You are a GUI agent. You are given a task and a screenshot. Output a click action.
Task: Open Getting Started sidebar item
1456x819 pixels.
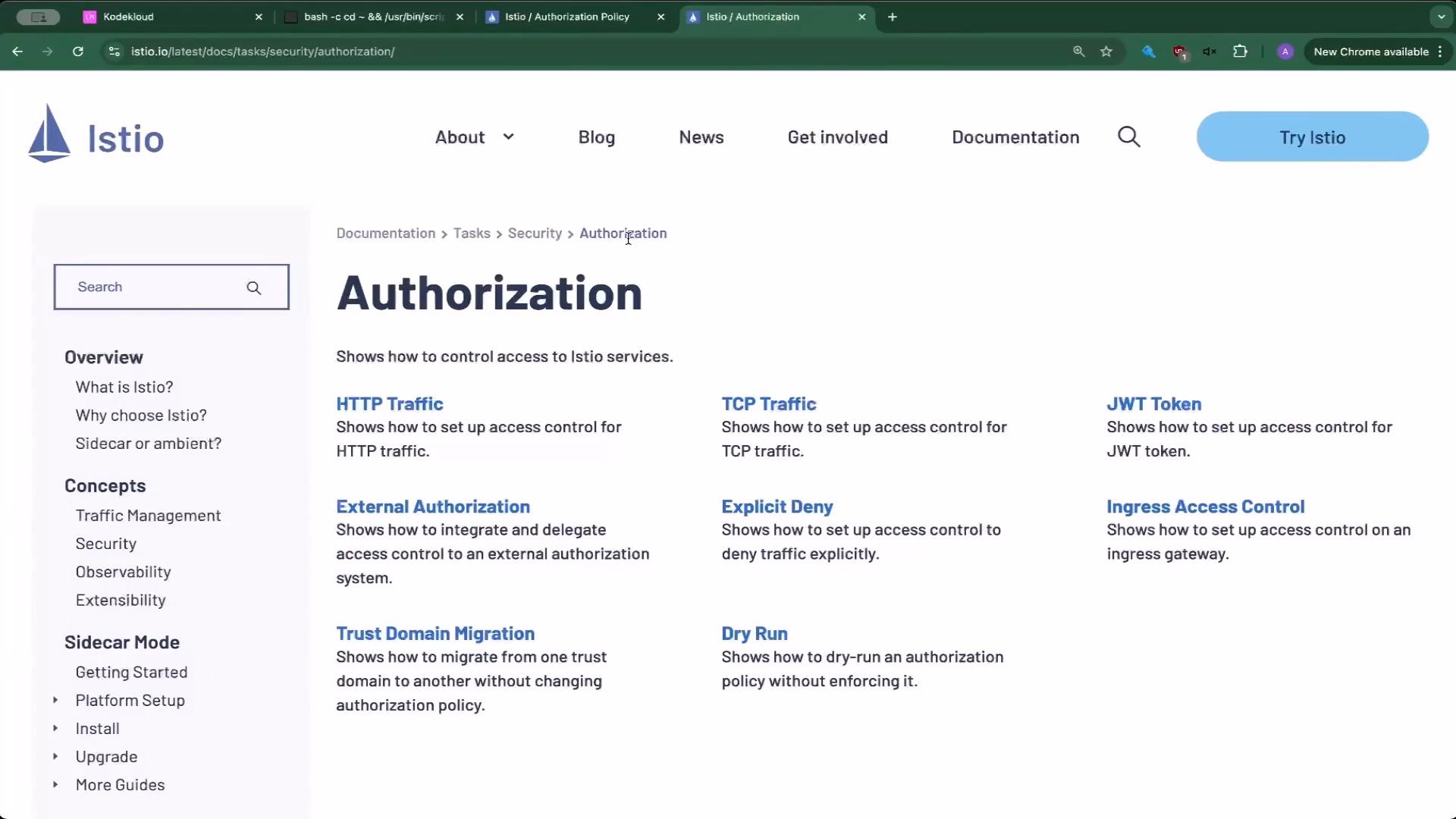[x=131, y=672]
